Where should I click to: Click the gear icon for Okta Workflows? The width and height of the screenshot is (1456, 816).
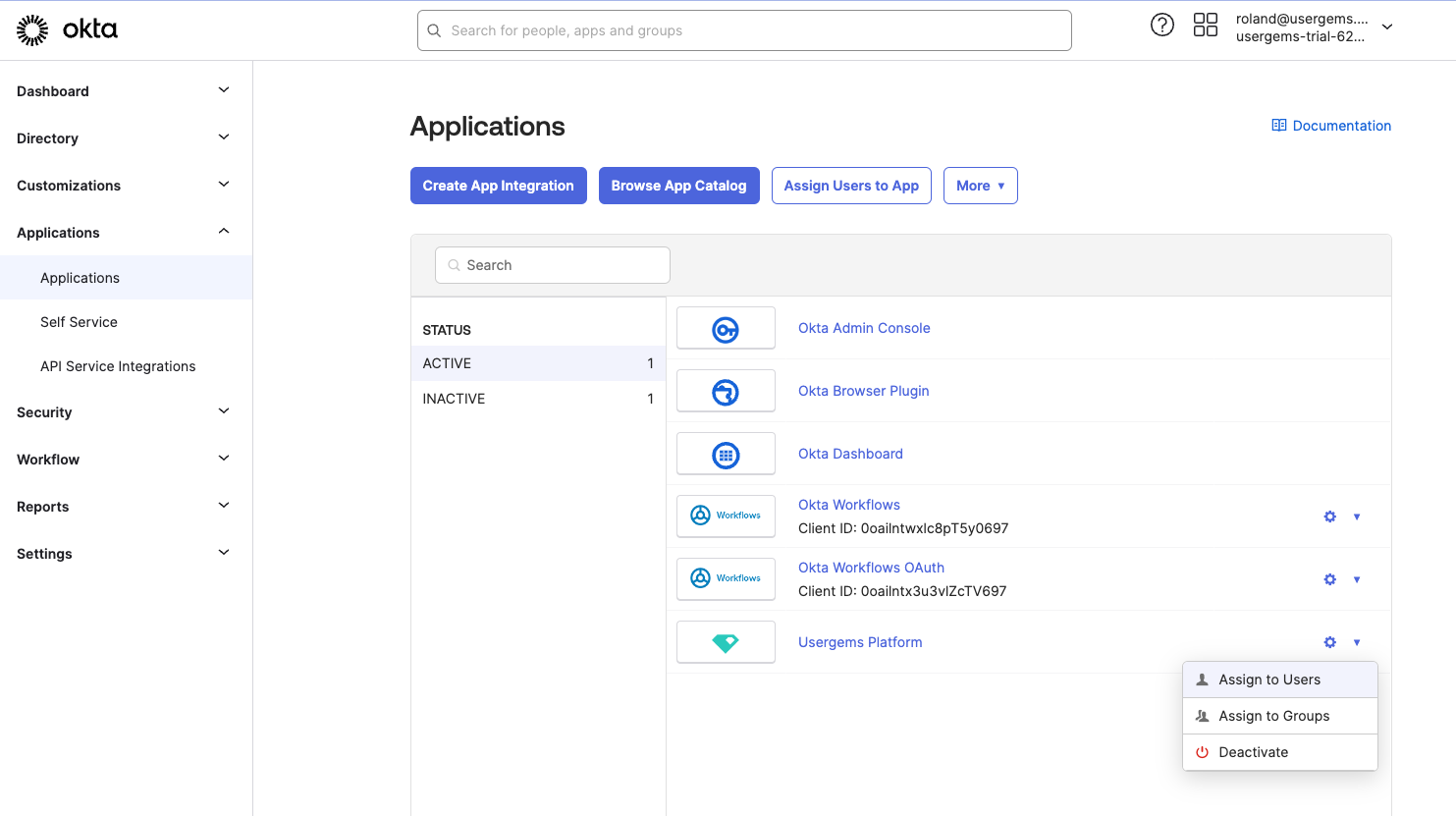coord(1330,517)
